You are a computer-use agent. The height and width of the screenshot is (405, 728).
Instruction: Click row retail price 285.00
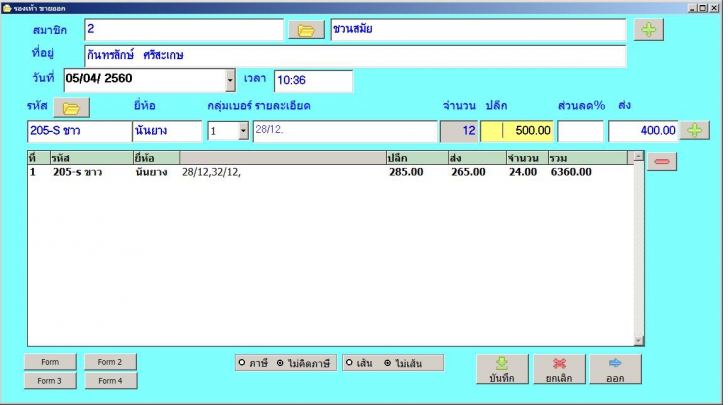point(406,172)
